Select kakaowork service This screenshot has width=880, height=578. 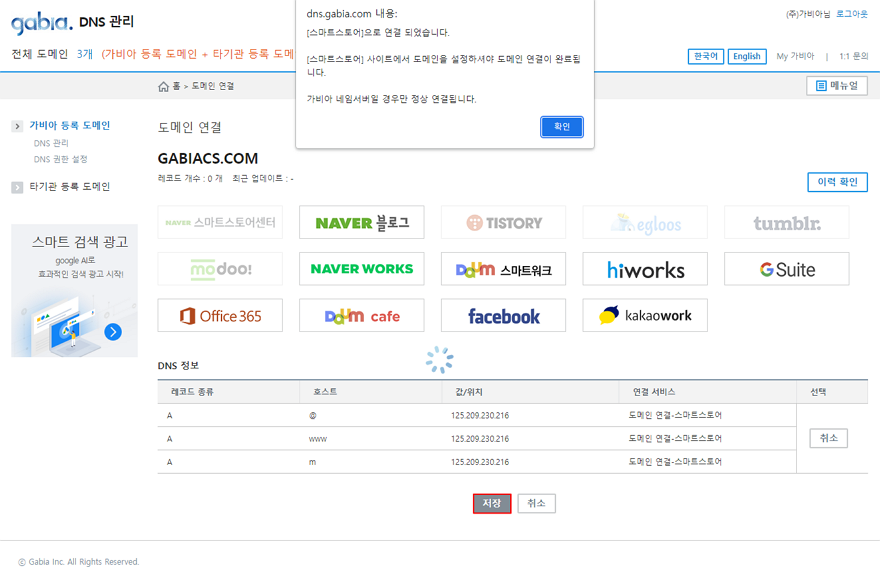pyautogui.click(x=645, y=315)
